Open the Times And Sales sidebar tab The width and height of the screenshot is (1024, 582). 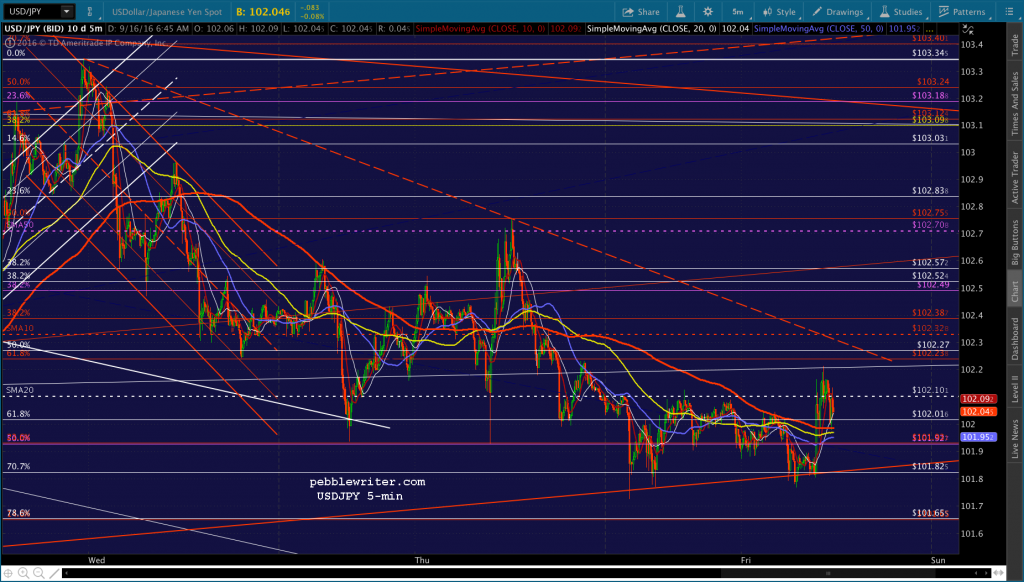1015,104
